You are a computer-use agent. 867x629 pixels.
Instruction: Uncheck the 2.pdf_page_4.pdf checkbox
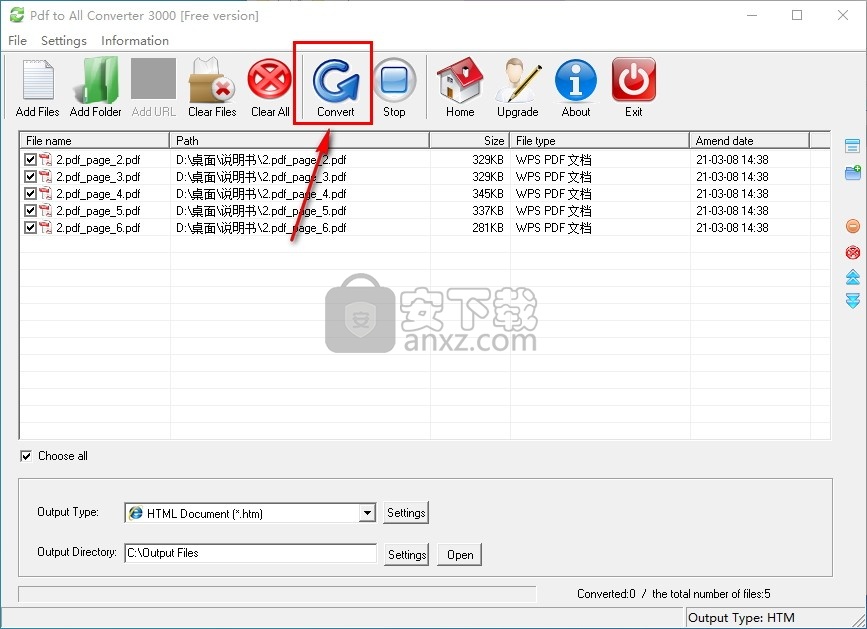(30, 194)
